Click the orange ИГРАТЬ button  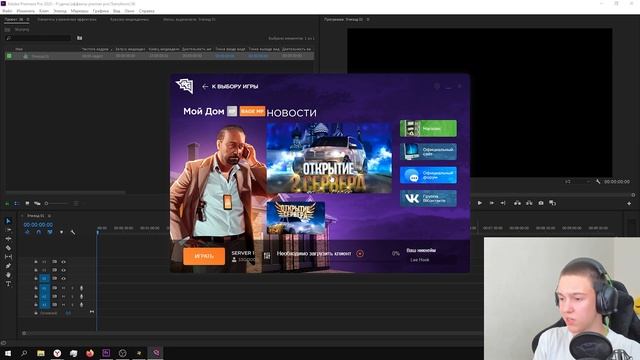click(x=204, y=256)
